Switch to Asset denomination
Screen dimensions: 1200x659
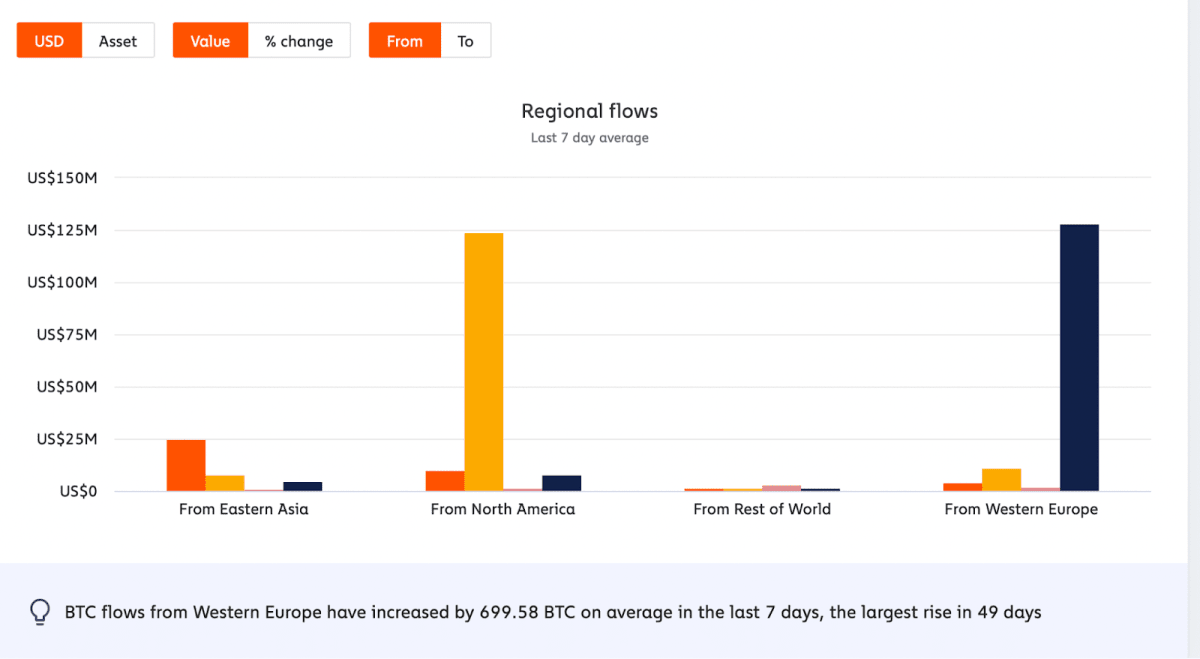pyautogui.click(x=118, y=41)
